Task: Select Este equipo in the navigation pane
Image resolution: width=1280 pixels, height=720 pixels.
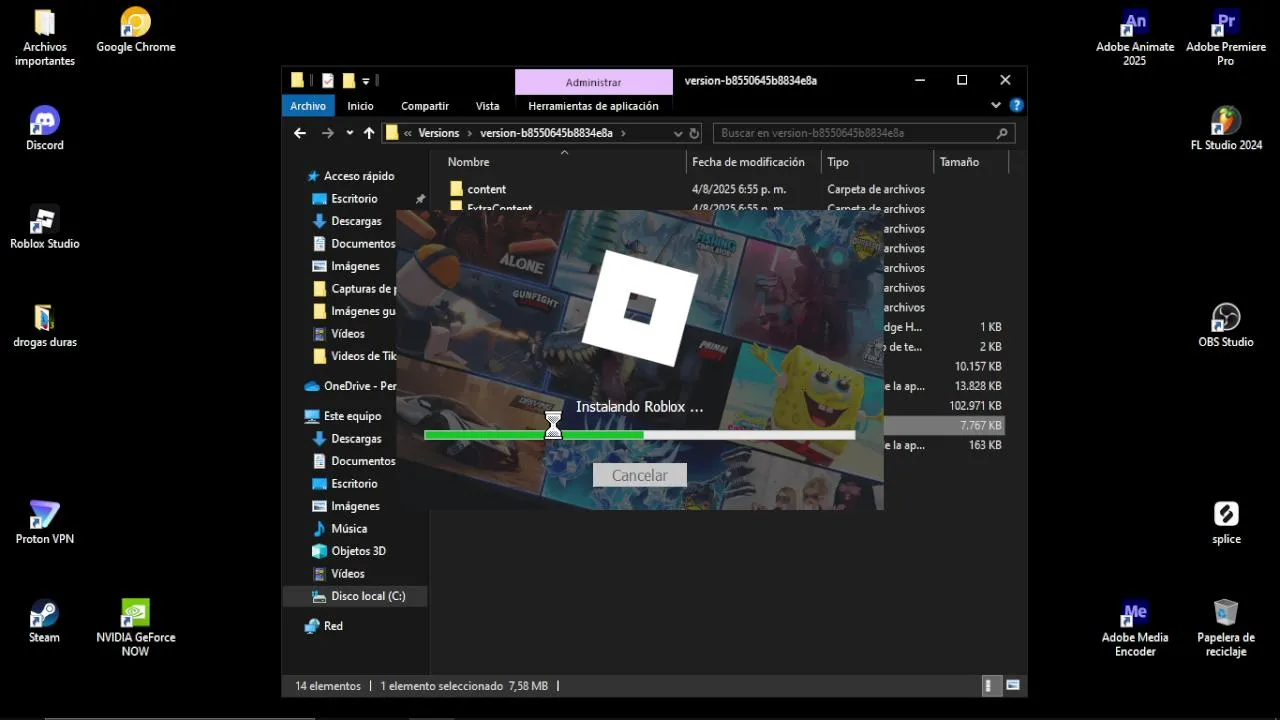Action: pyautogui.click(x=343, y=416)
